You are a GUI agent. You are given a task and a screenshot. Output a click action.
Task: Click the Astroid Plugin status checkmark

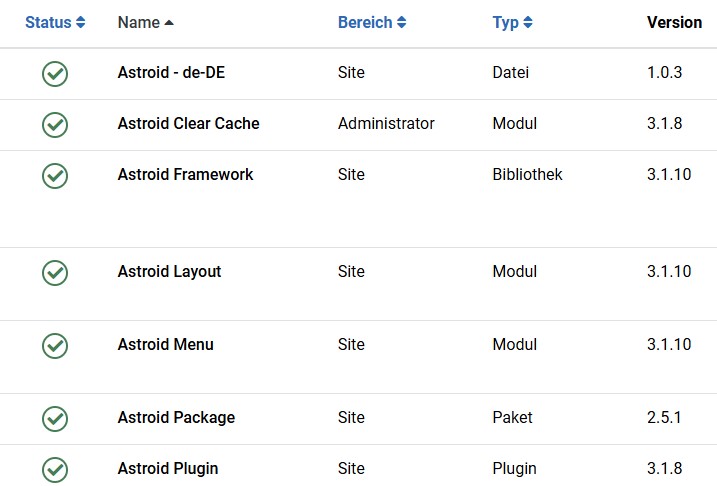[55, 470]
